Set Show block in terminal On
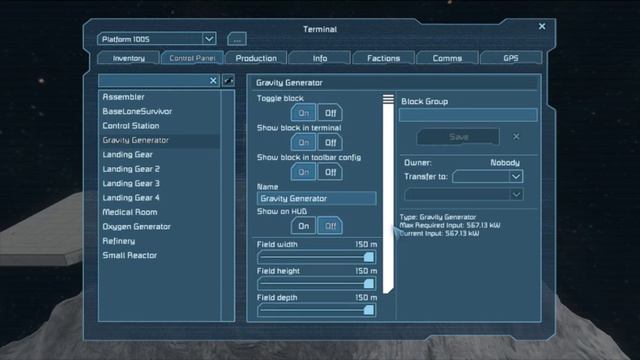The width and height of the screenshot is (640, 360). coord(303,142)
